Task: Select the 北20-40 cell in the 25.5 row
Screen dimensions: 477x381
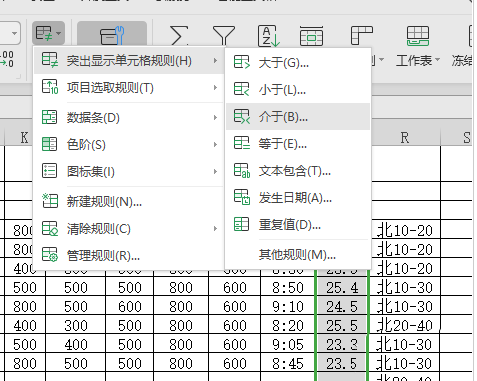Action: [x=405, y=325]
